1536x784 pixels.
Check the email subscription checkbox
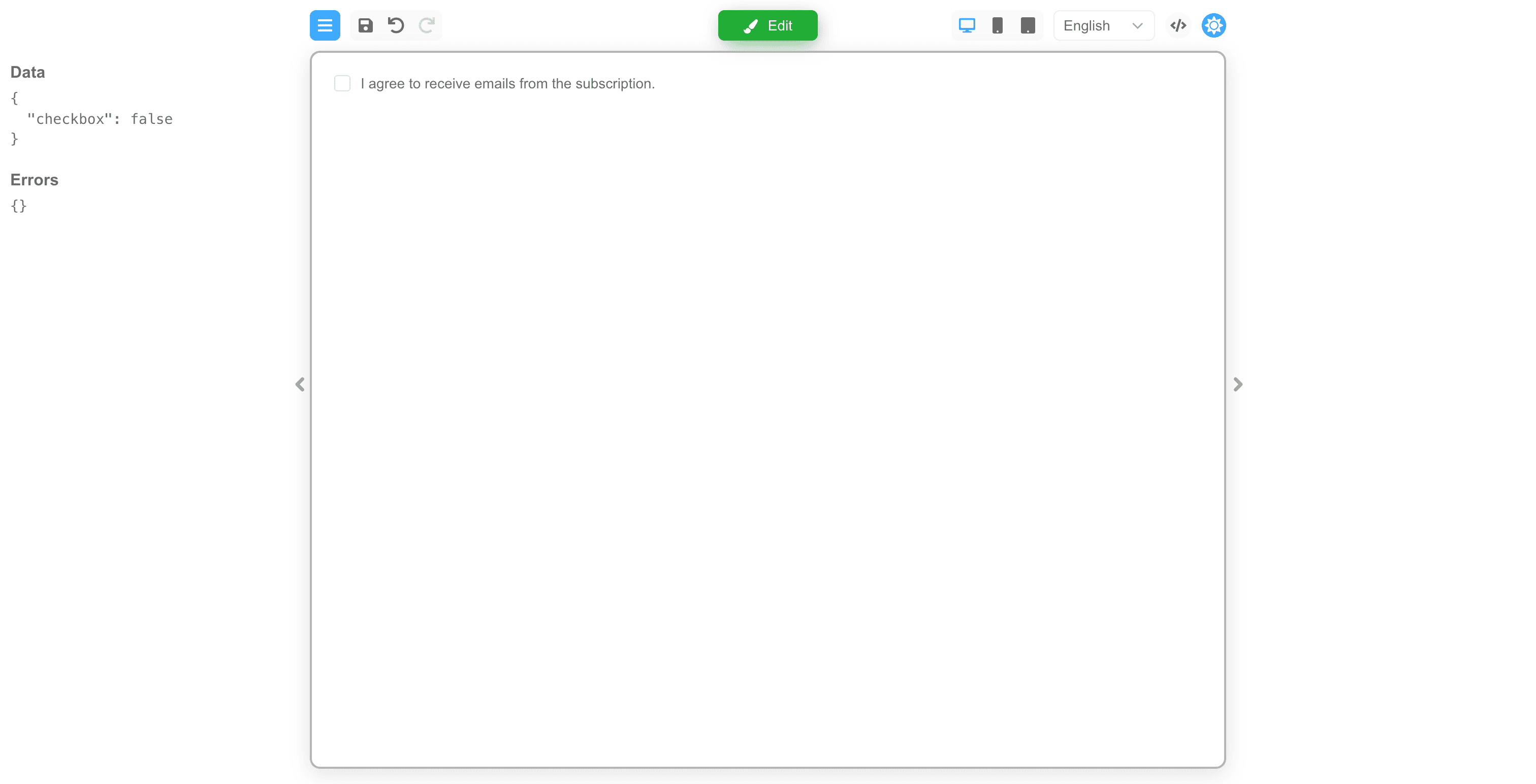pos(342,83)
